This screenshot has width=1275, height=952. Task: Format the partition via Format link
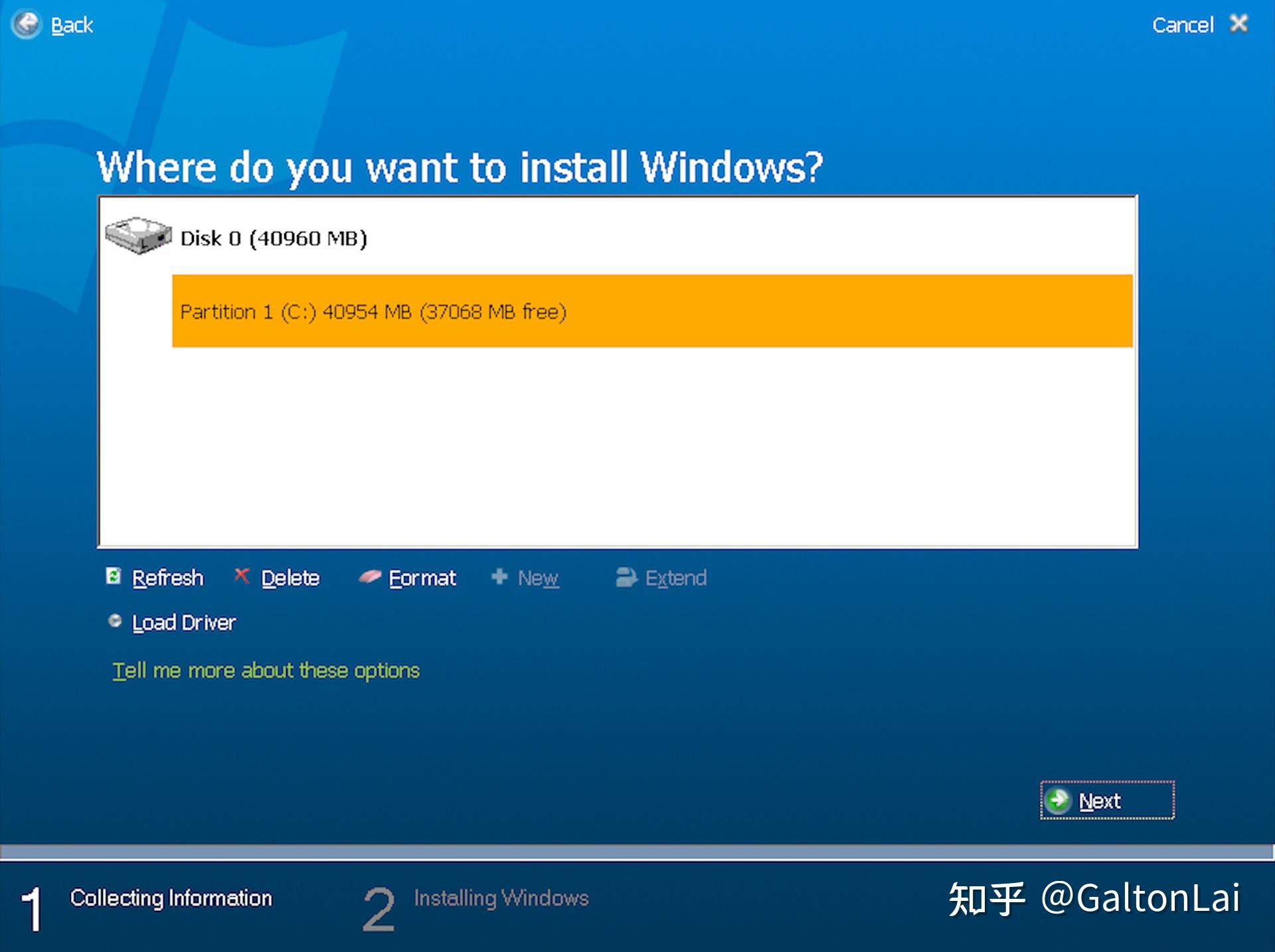point(422,578)
